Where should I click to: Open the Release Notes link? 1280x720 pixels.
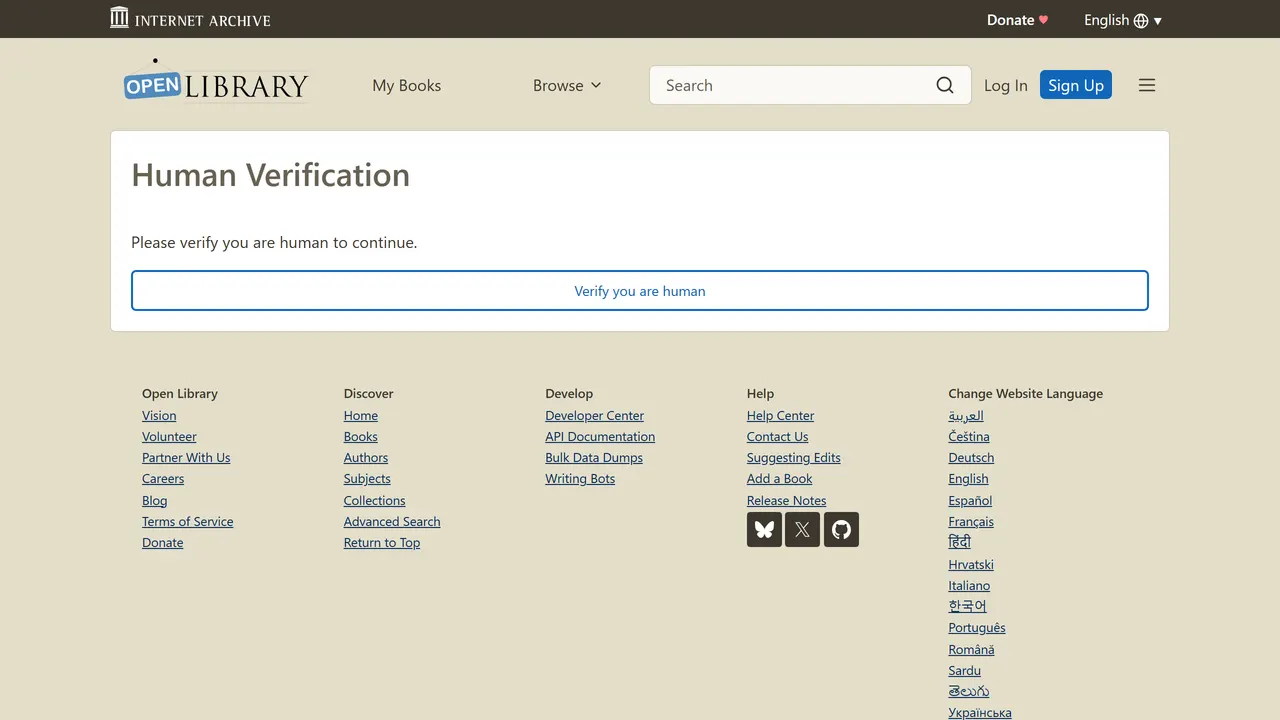[x=787, y=501]
